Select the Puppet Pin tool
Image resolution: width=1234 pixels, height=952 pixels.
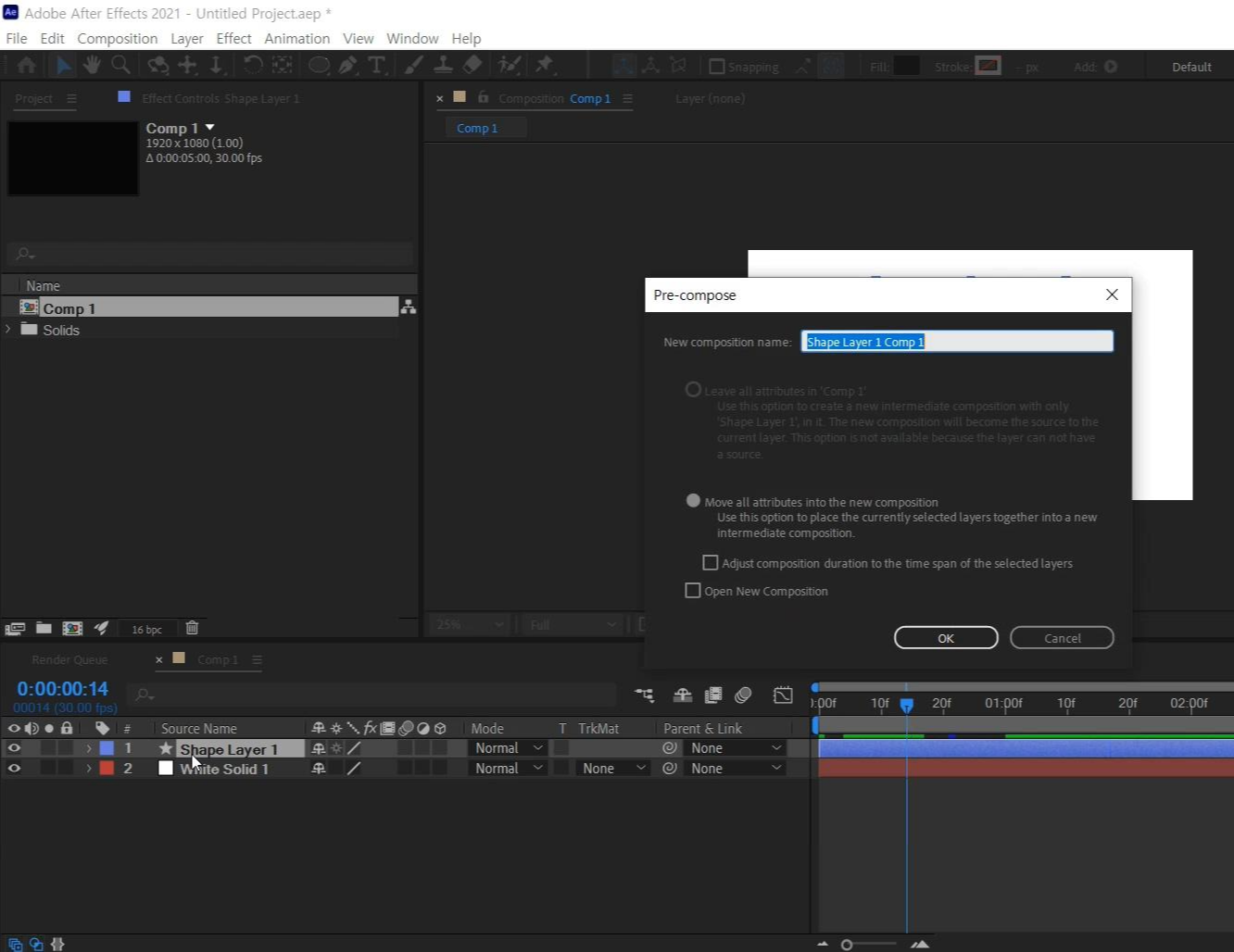[x=545, y=66]
